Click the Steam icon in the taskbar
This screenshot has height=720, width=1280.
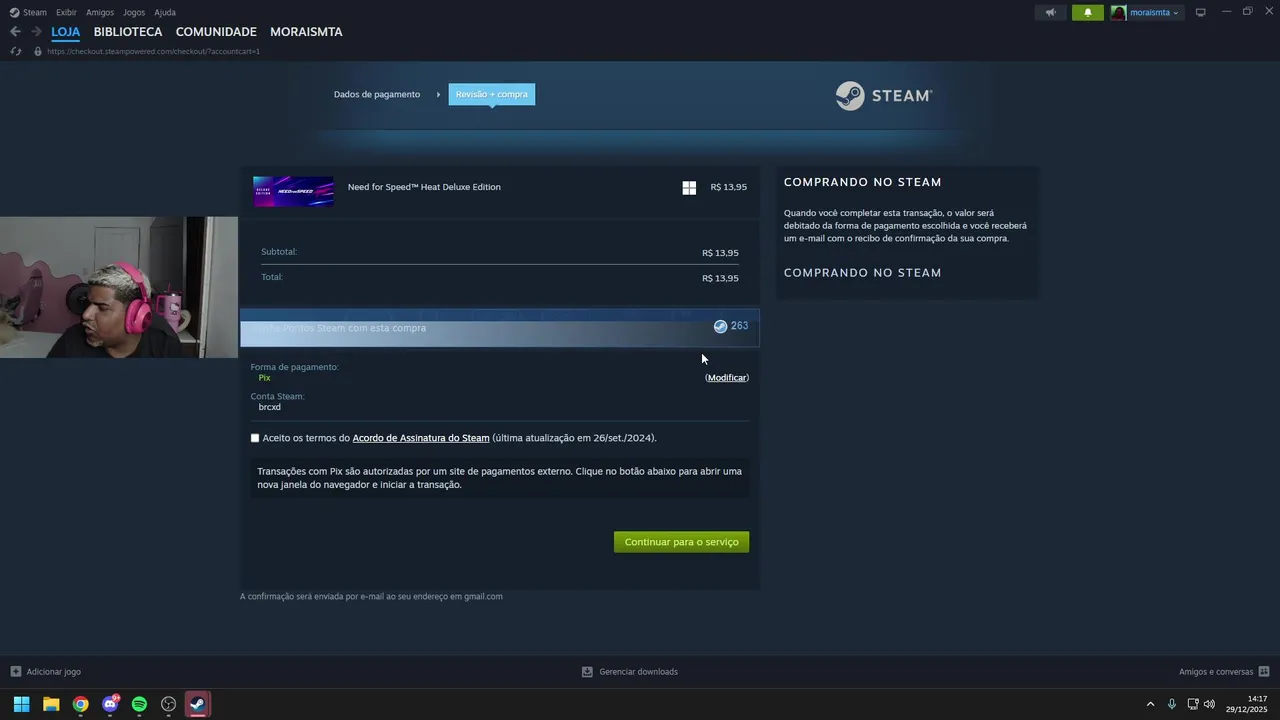(198, 704)
